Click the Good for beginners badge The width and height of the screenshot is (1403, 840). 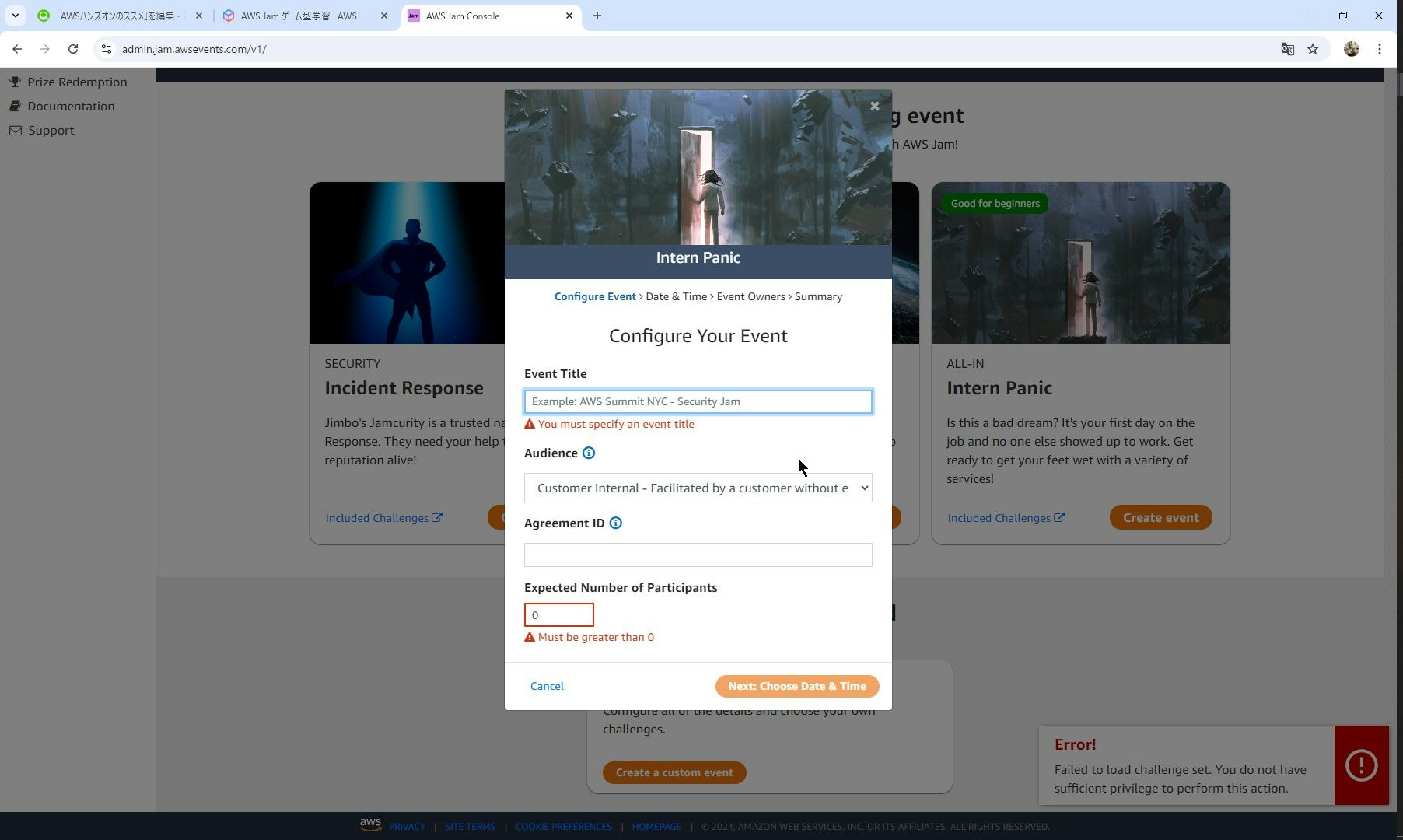pyautogui.click(x=995, y=204)
